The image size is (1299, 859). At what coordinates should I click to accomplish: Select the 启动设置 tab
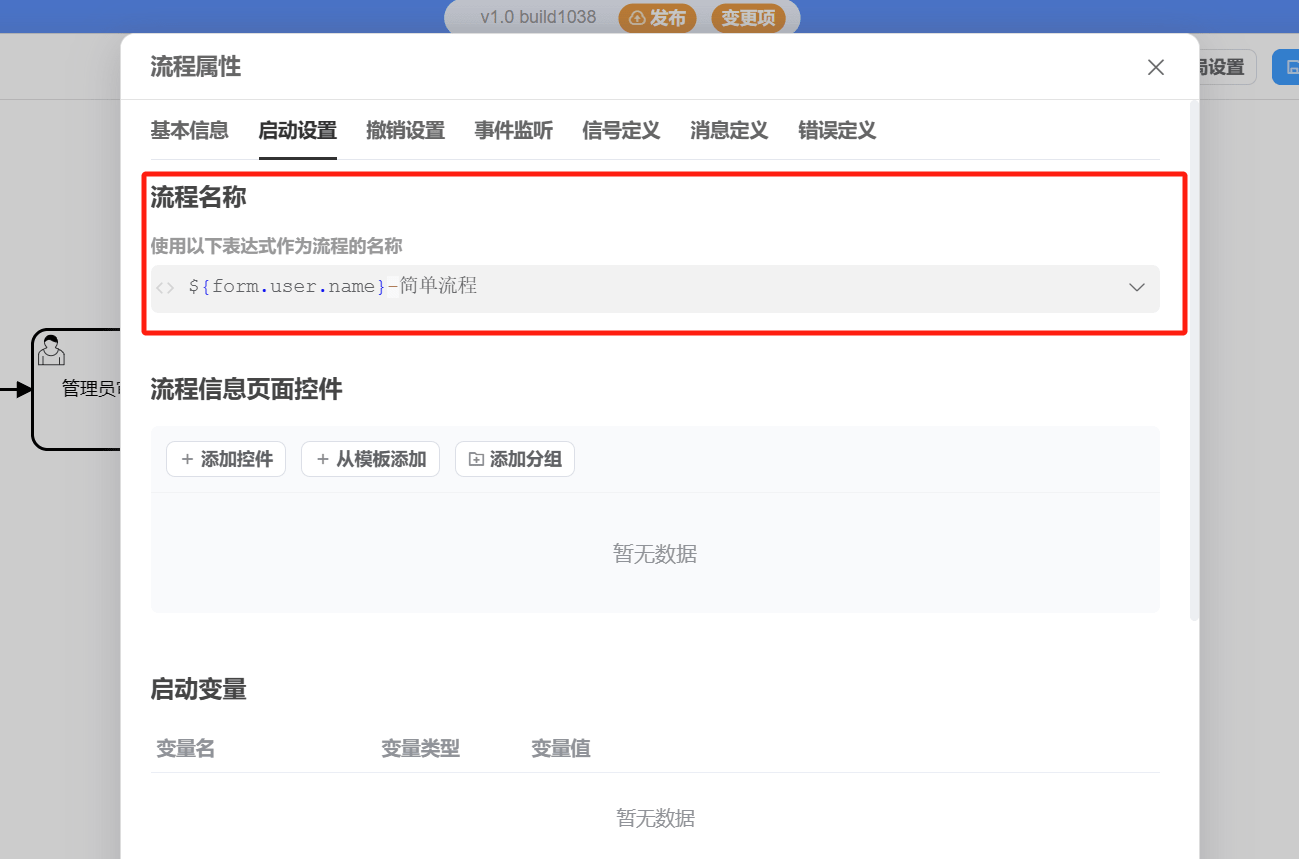tap(297, 130)
